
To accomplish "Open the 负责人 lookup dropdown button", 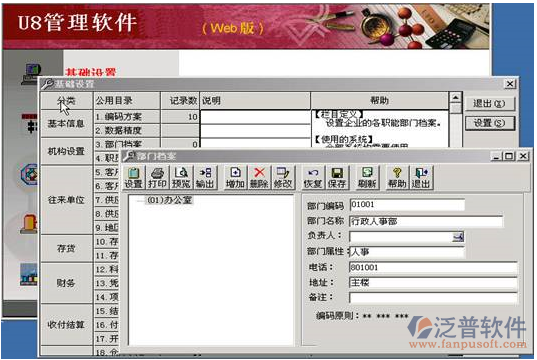I will 458,237.
